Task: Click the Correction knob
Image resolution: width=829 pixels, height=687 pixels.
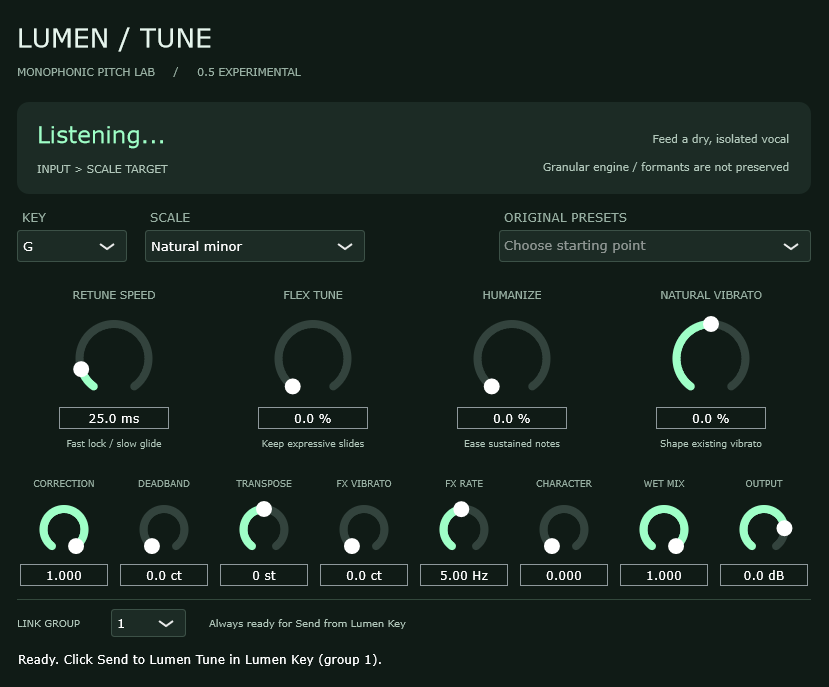Action: point(64,529)
